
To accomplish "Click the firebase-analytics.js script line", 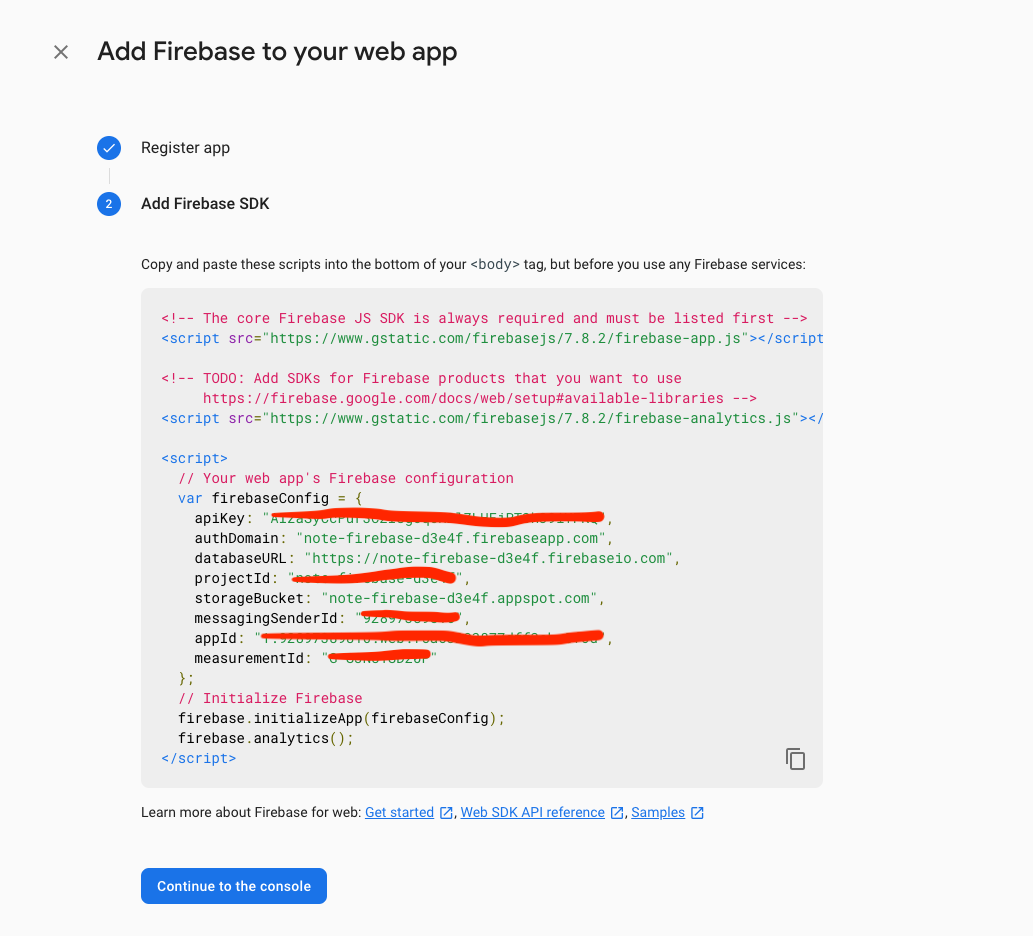I will (490, 418).
